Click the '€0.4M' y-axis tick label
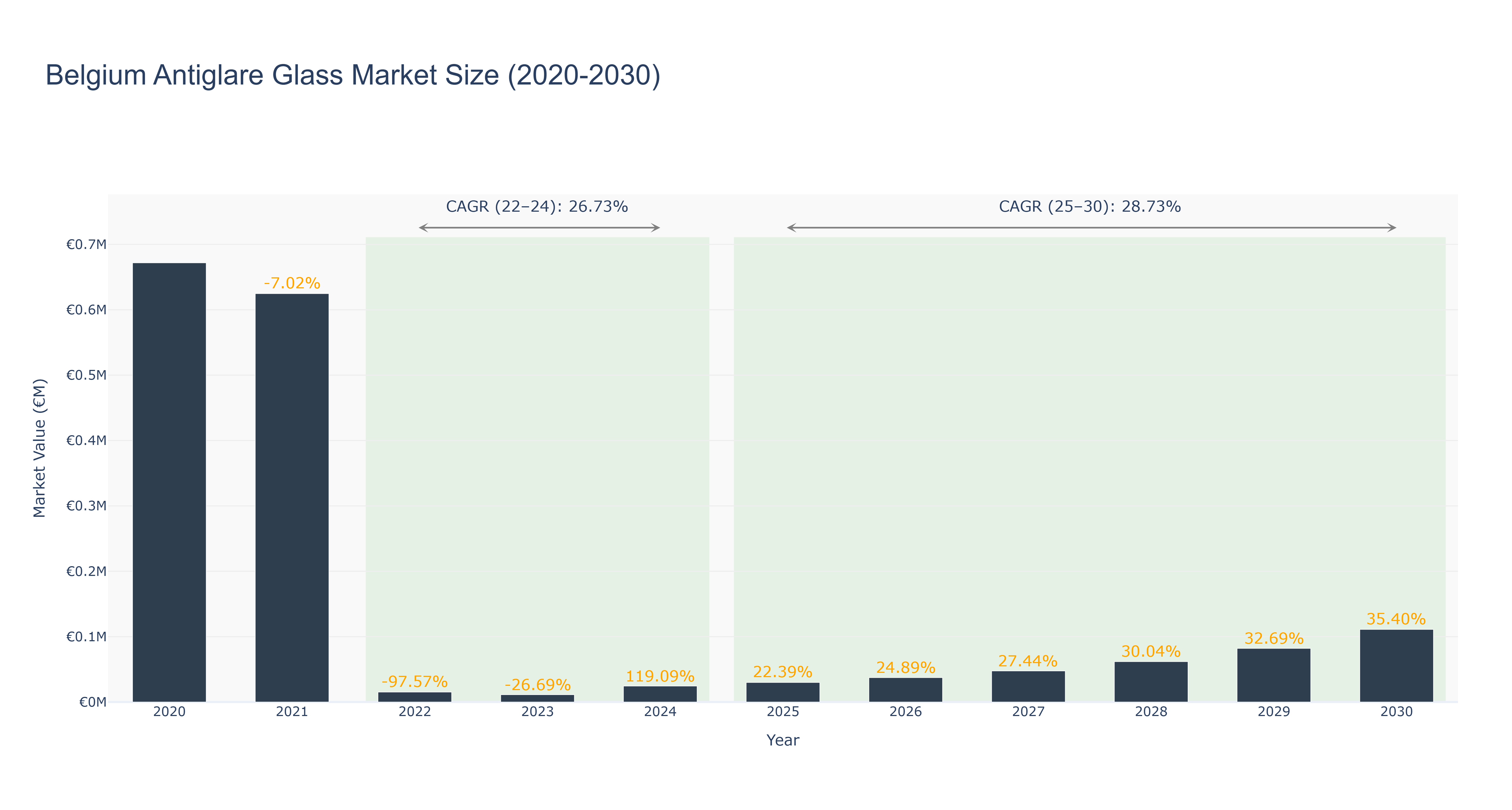The width and height of the screenshot is (1512, 810). [x=86, y=441]
